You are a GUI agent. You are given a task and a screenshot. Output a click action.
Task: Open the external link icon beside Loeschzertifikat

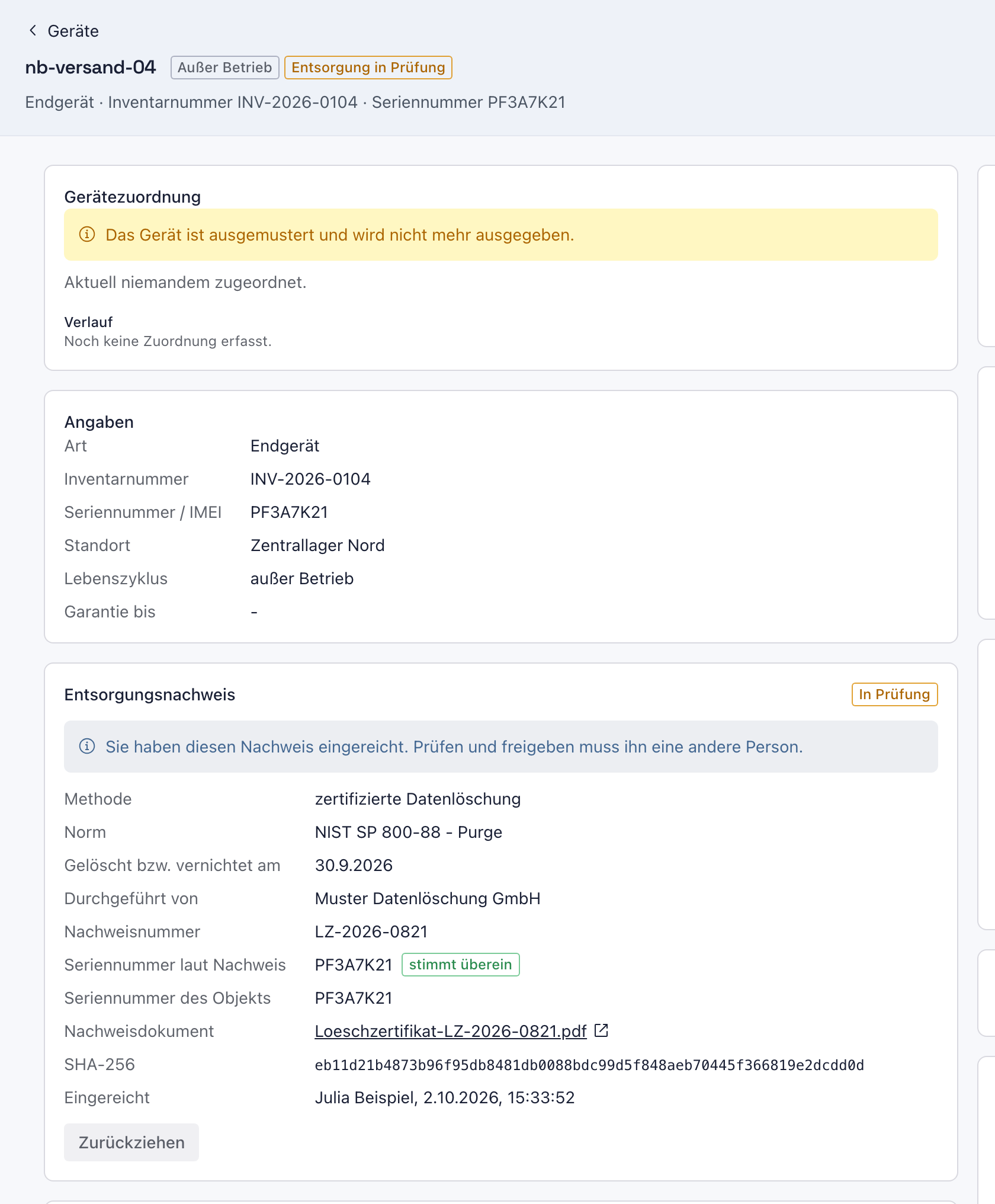pos(601,1030)
